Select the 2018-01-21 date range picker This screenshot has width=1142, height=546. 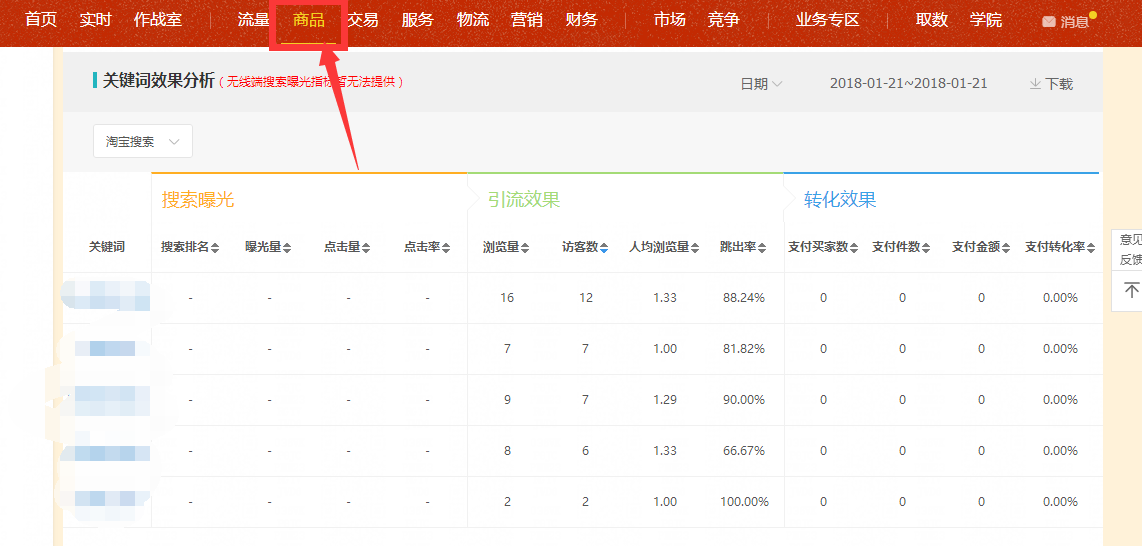908,83
